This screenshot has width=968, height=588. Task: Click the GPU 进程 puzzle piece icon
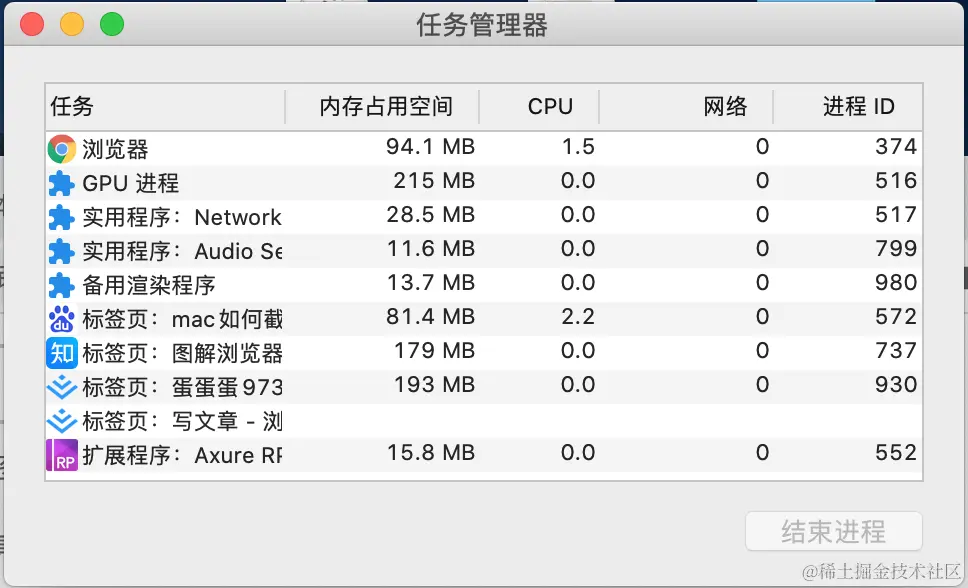click(62, 183)
